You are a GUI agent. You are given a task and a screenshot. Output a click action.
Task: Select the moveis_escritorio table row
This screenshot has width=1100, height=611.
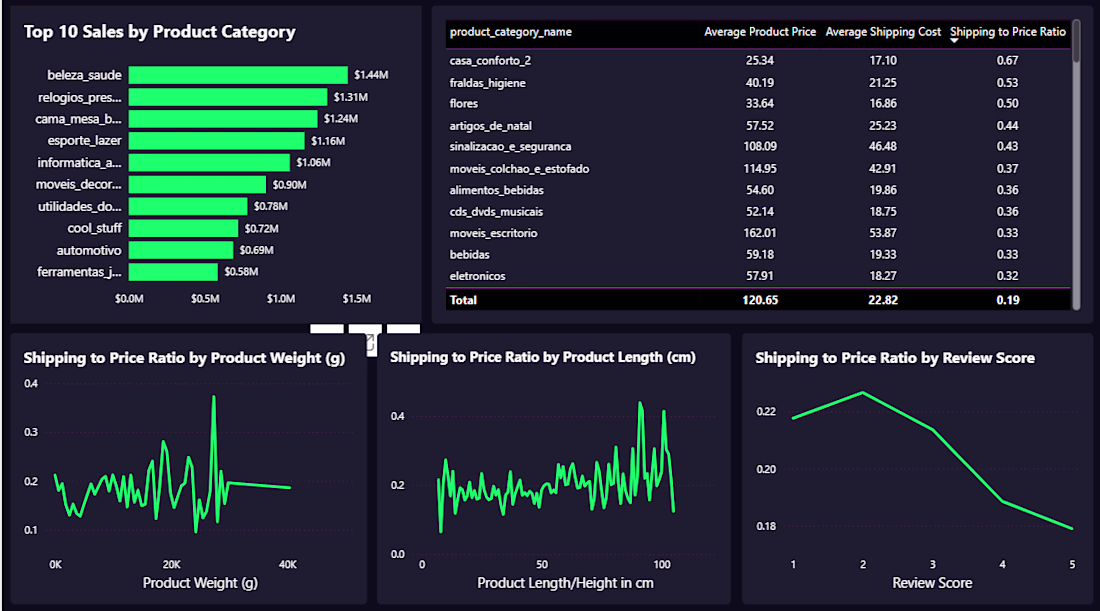pyautogui.click(x=758, y=233)
